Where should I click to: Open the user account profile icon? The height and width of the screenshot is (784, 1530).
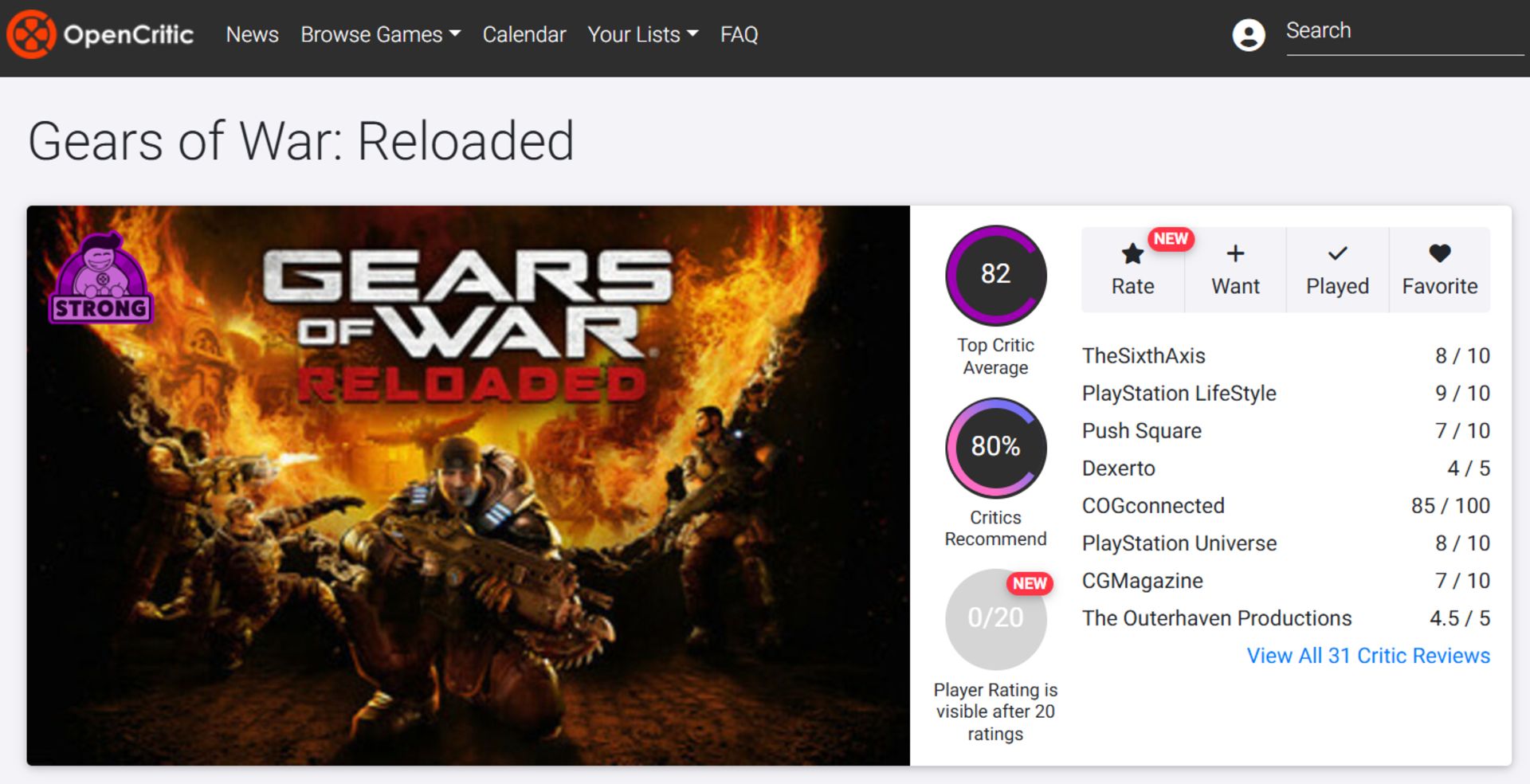tap(1248, 35)
